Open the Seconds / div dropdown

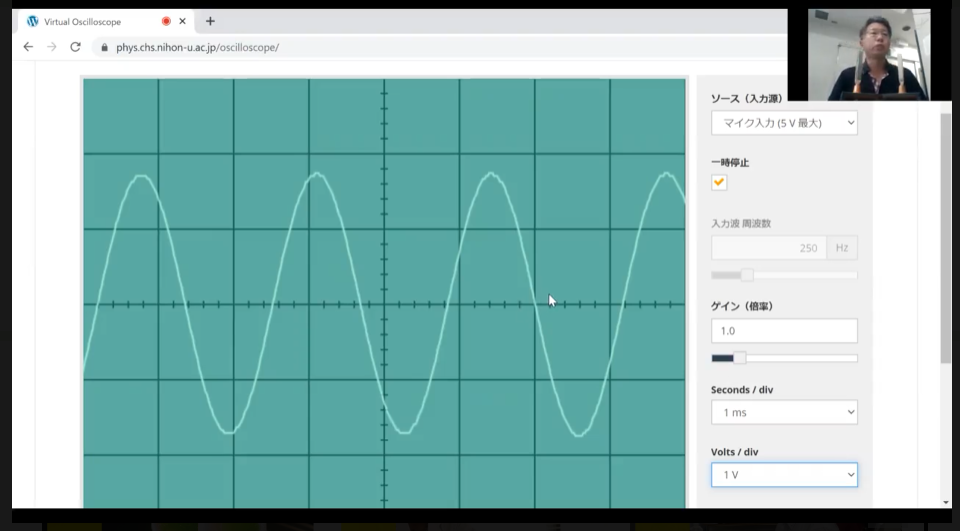tap(784, 412)
